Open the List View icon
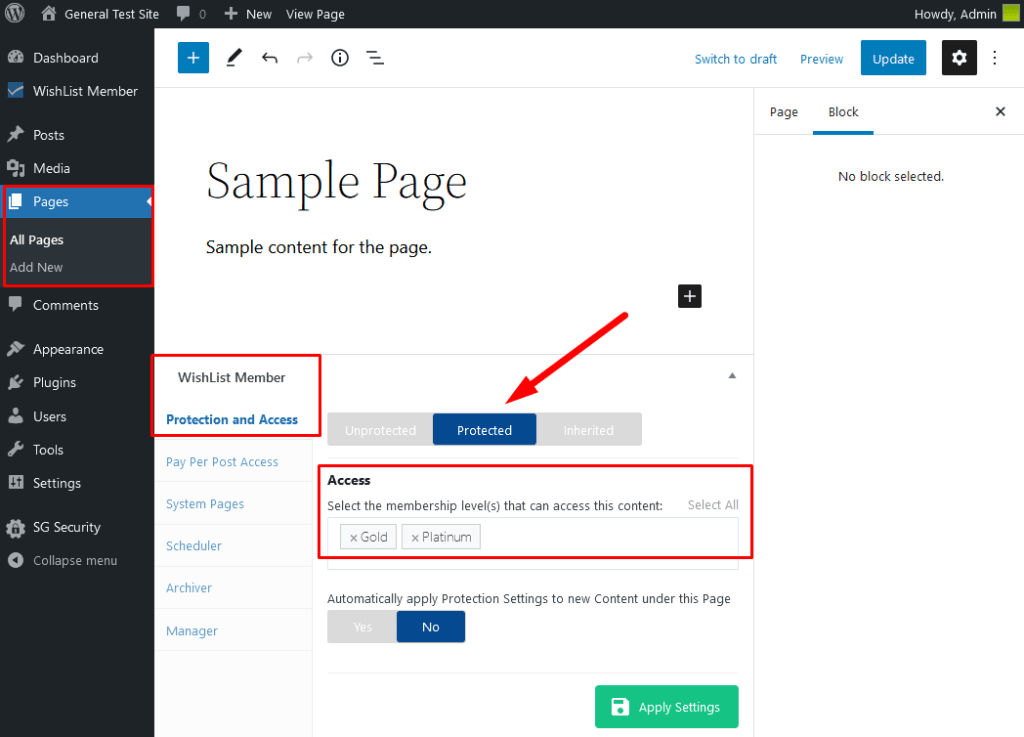Image resolution: width=1024 pixels, height=737 pixels. click(375, 58)
